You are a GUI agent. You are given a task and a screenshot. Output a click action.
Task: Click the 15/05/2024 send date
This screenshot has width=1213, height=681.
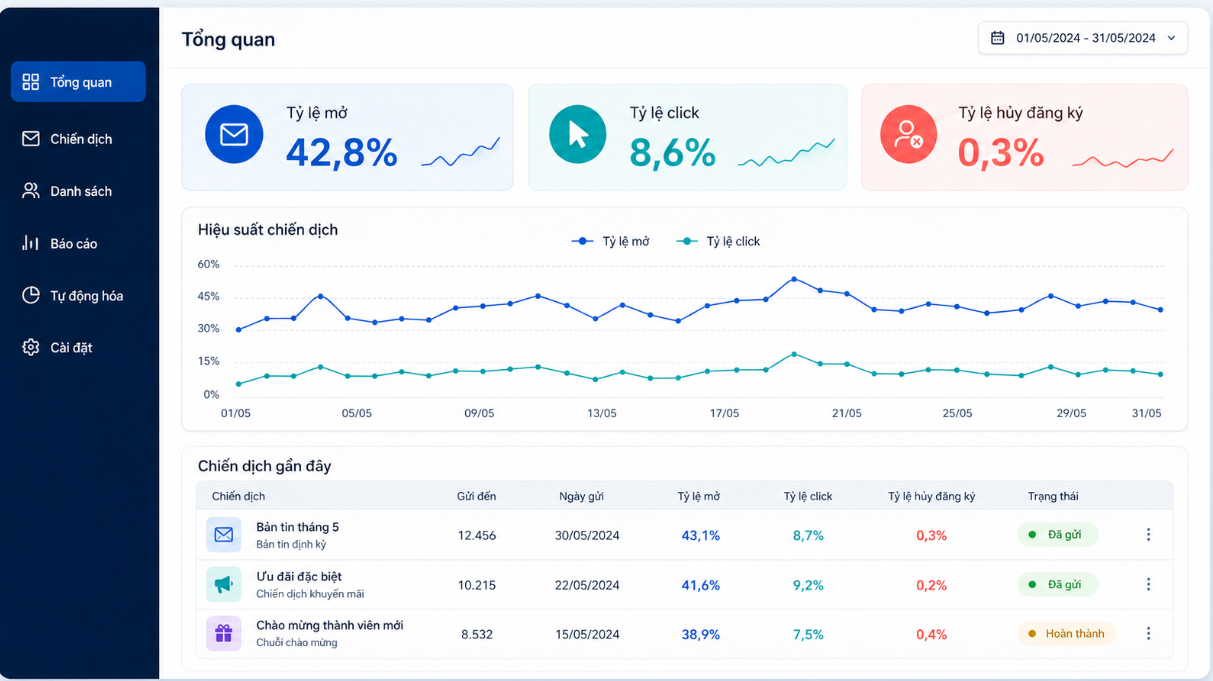(x=587, y=634)
